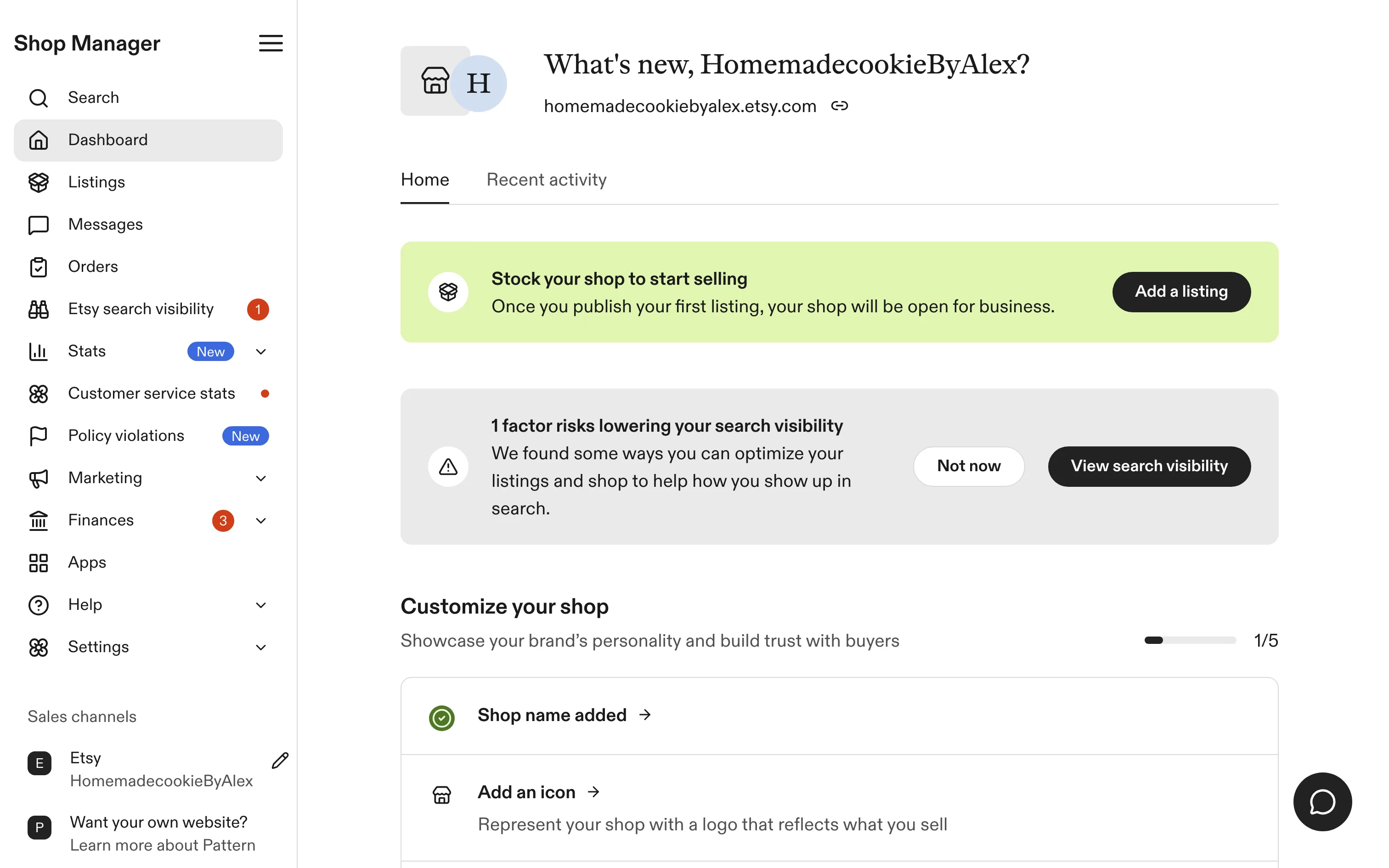The height and width of the screenshot is (868, 1389).
Task: Open the chat bubble help widget
Action: pos(1322,801)
